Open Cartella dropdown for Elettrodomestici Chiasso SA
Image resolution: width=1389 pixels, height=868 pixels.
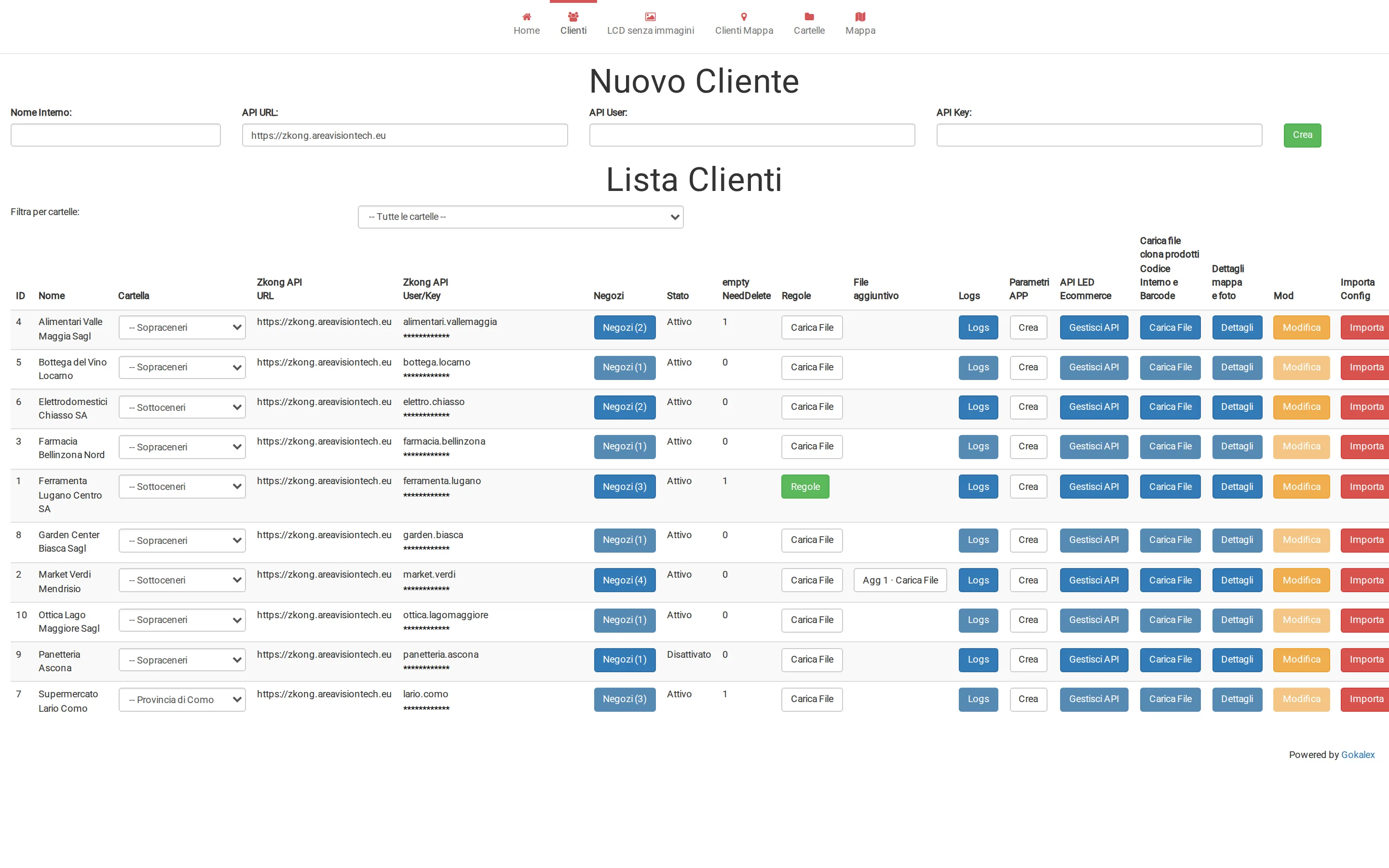(x=182, y=407)
